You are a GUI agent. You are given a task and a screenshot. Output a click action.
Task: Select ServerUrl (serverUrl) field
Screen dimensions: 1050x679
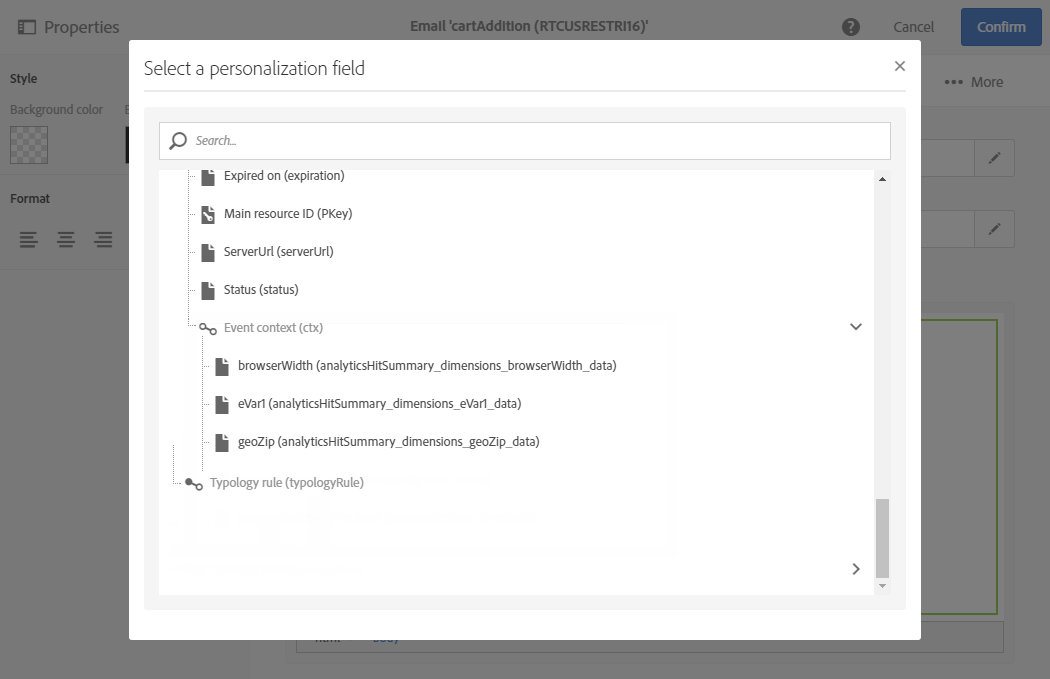(278, 252)
